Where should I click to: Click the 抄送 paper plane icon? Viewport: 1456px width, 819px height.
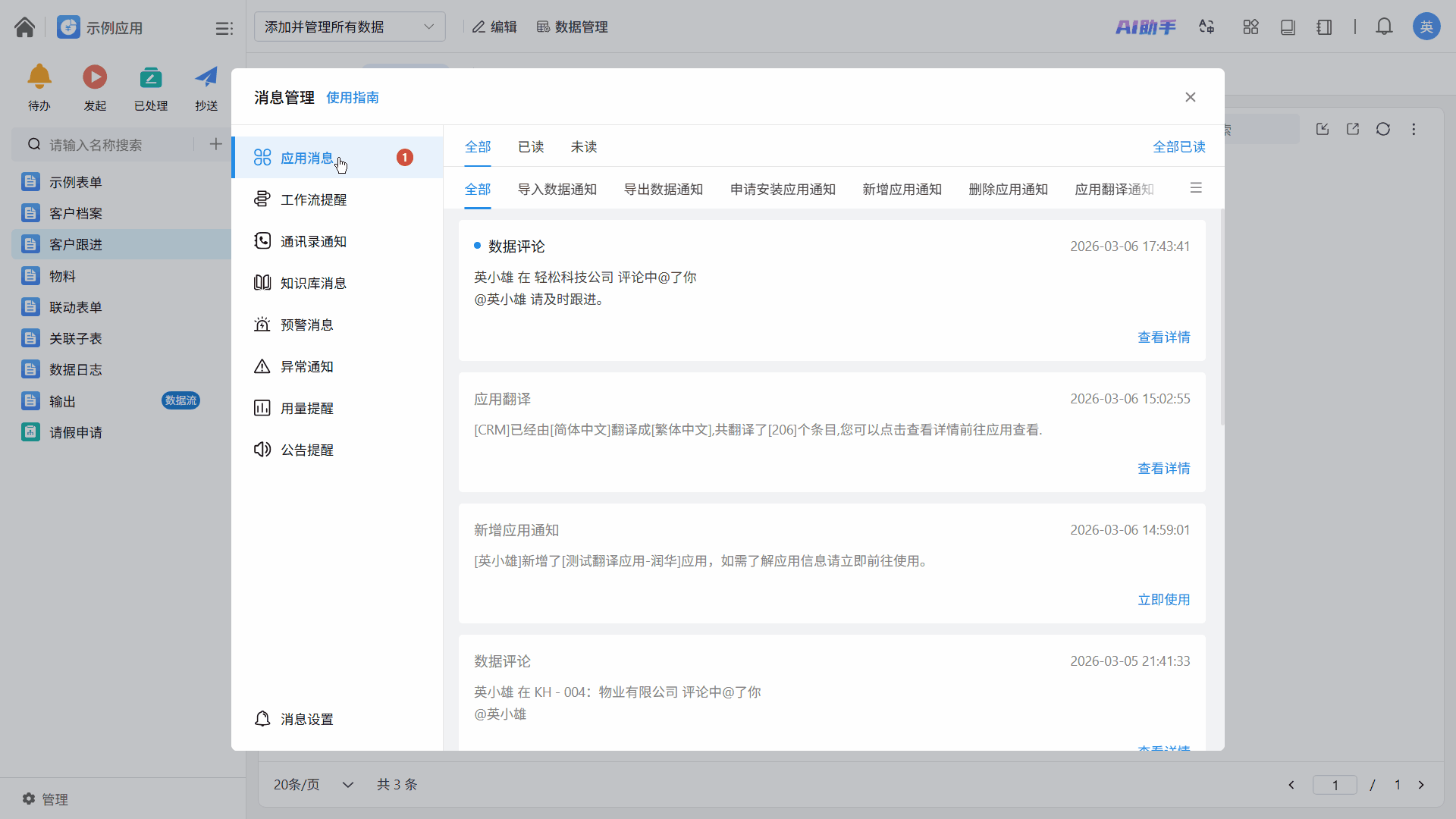(x=206, y=77)
